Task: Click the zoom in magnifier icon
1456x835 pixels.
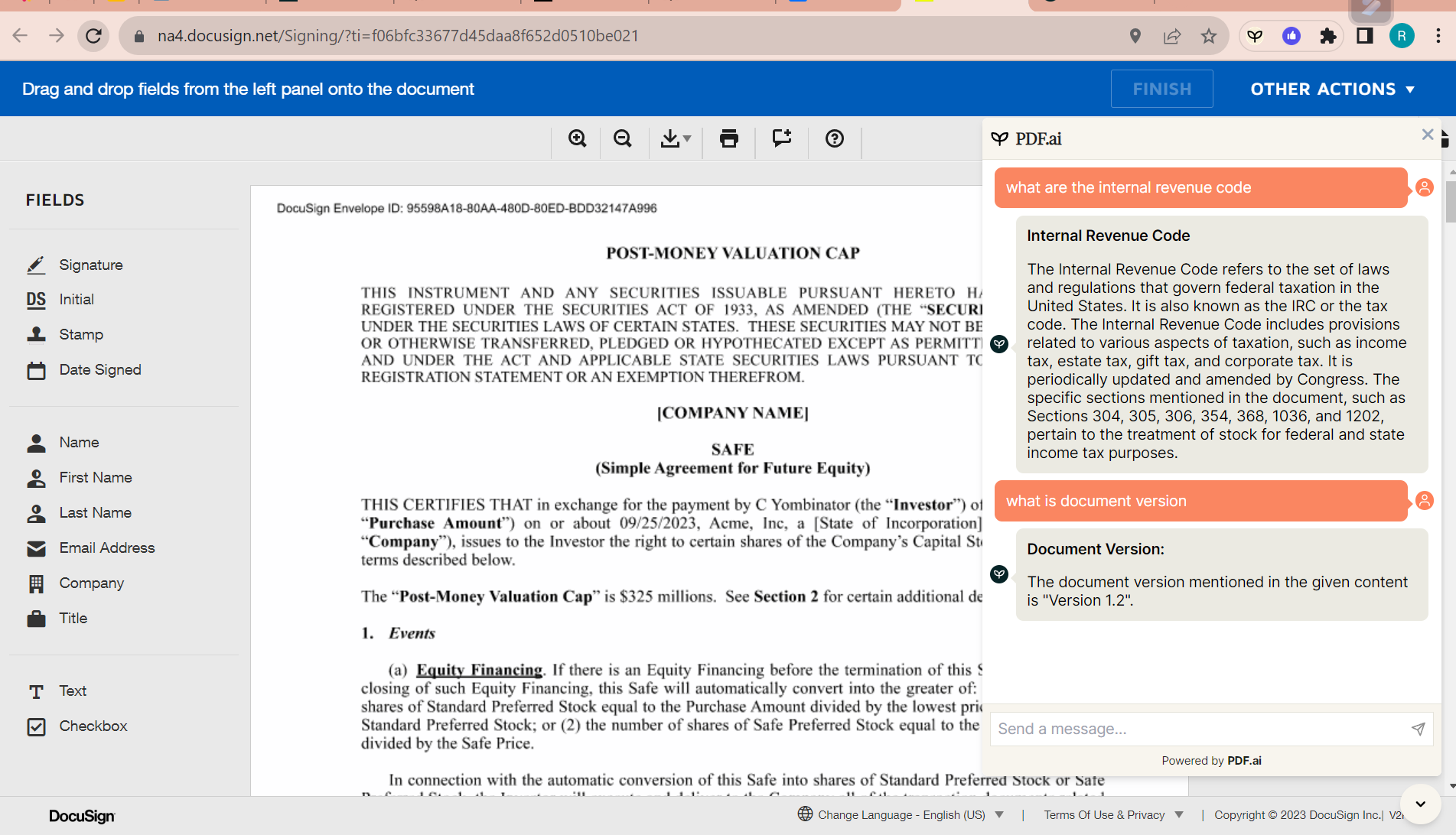Action: (x=578, y=138)
